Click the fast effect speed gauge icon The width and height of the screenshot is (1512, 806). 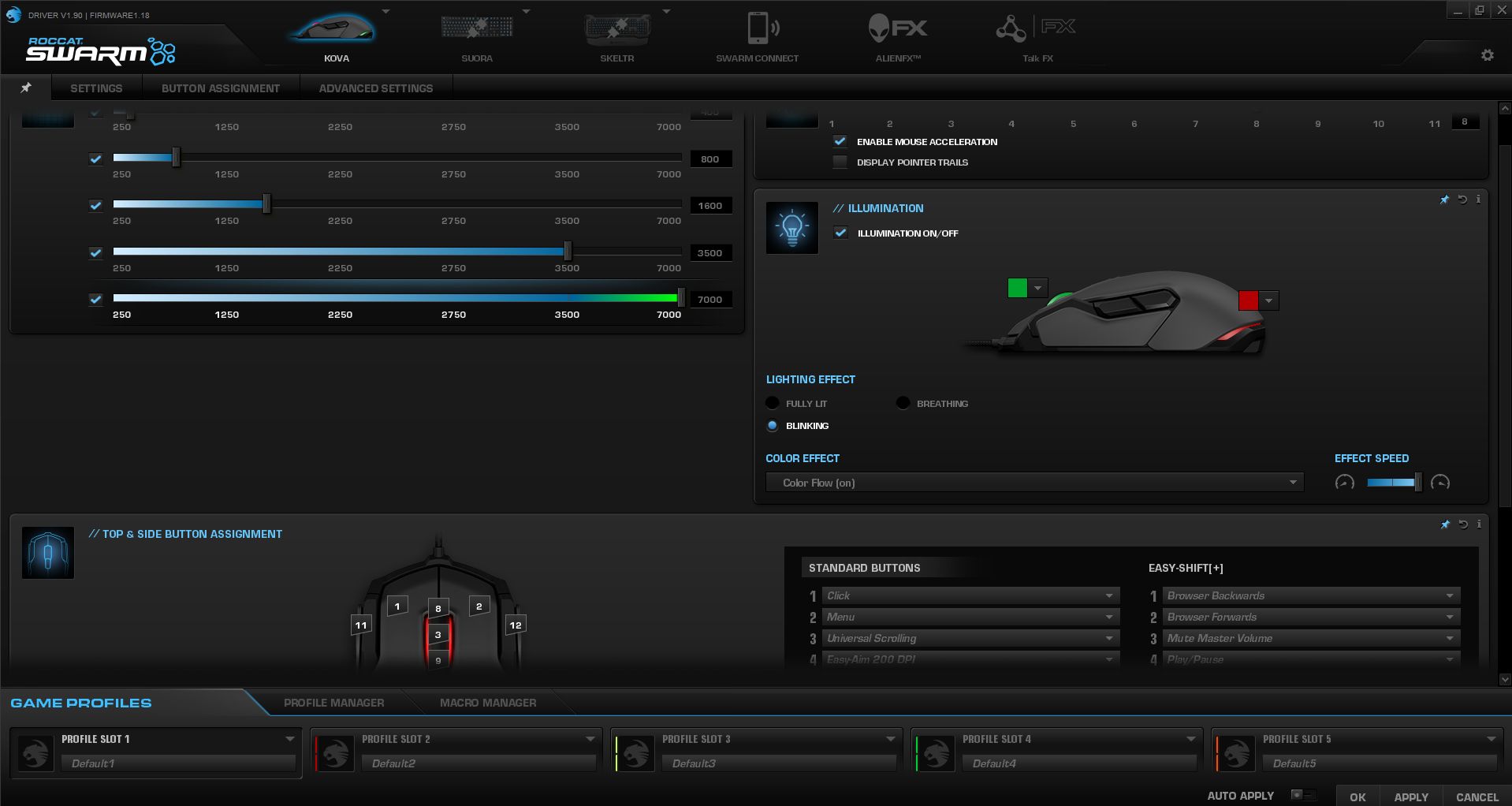coord(1440,483)
